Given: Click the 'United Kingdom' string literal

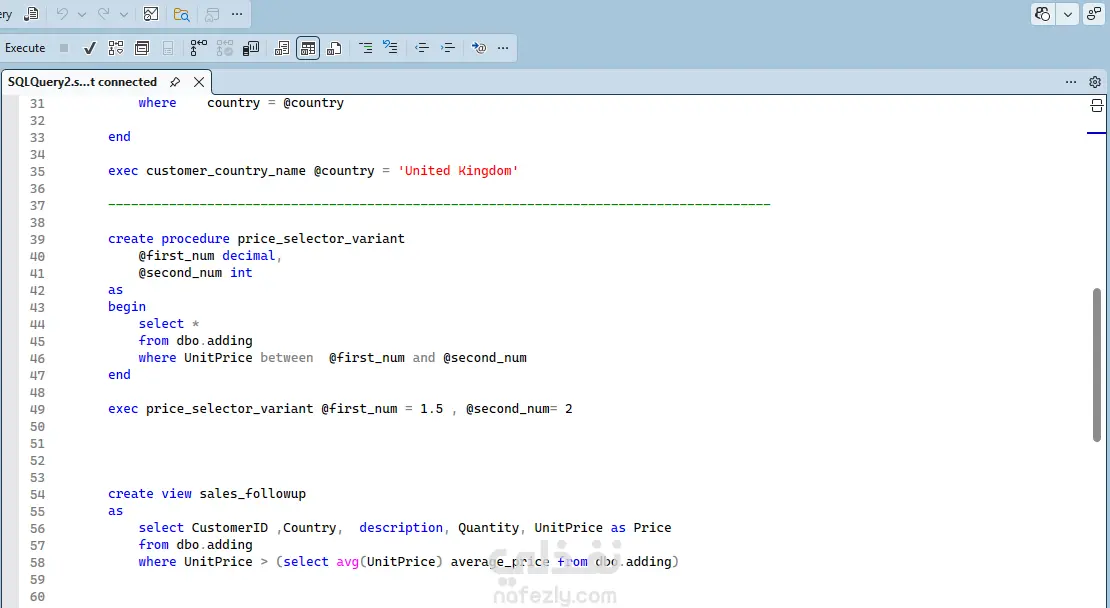Looking at the screenshot, I should tap(458, 171).
